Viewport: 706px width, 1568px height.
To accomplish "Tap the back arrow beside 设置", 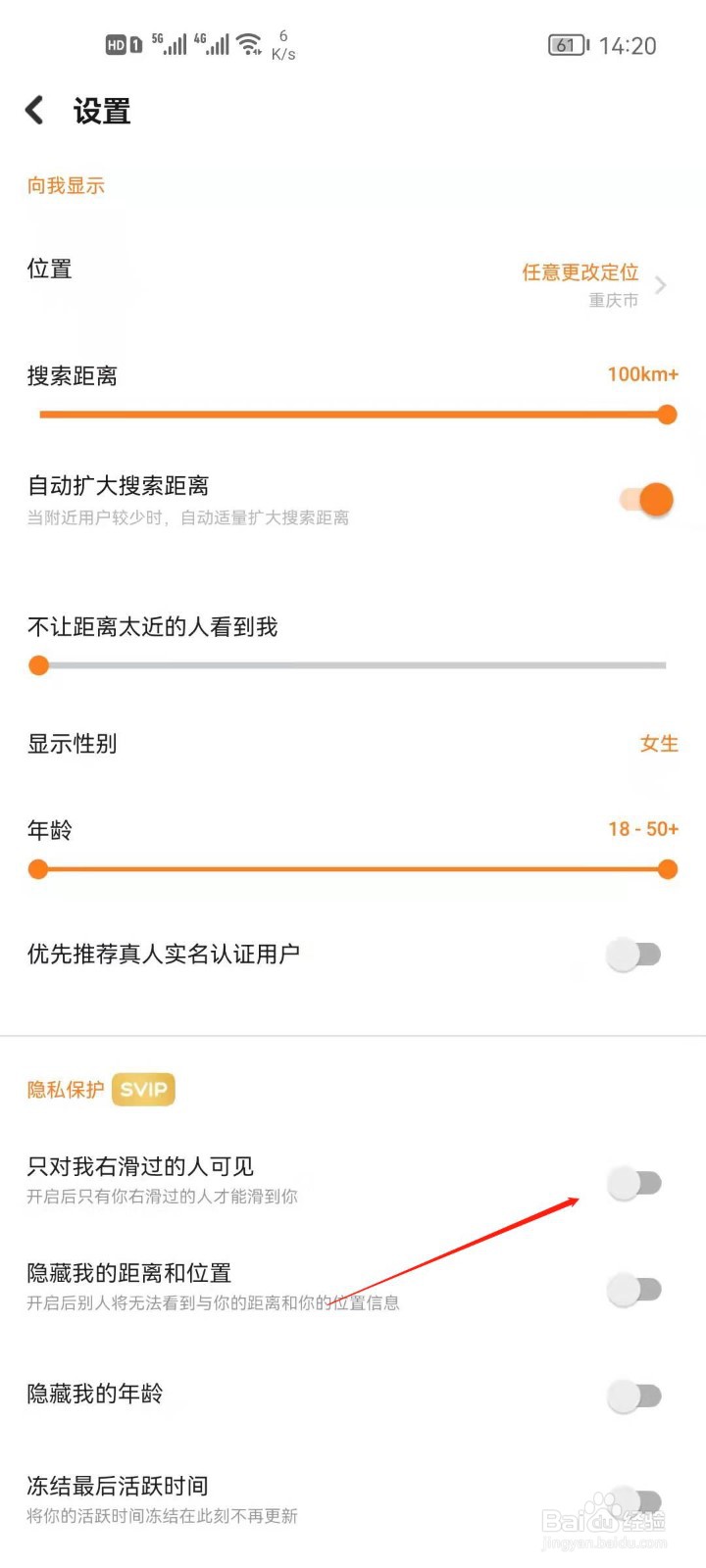I will pyautogui.click(x=34, y=110).
